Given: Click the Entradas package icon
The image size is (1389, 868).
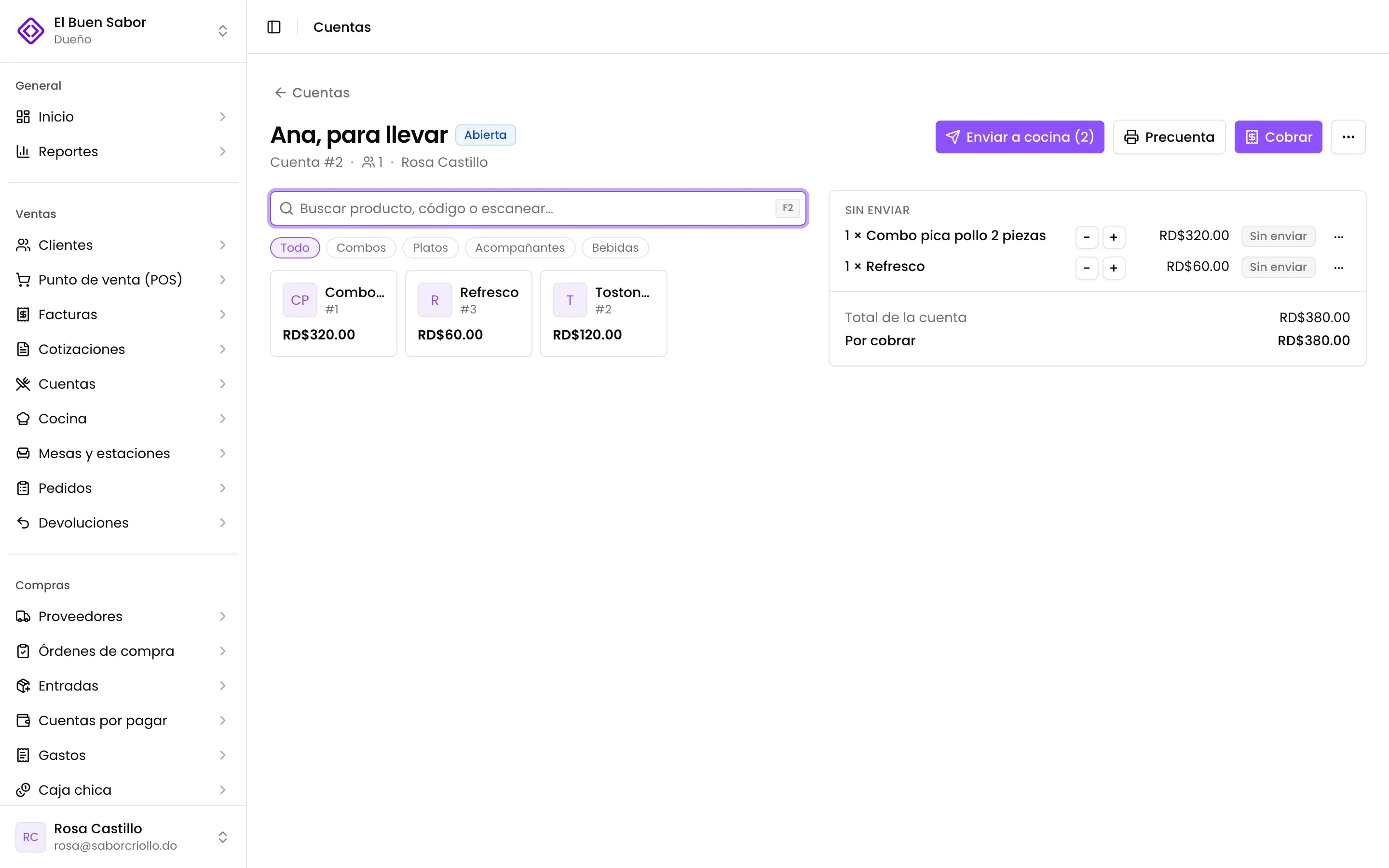Looking at the screenshot, I should click(x=23, y=686).
